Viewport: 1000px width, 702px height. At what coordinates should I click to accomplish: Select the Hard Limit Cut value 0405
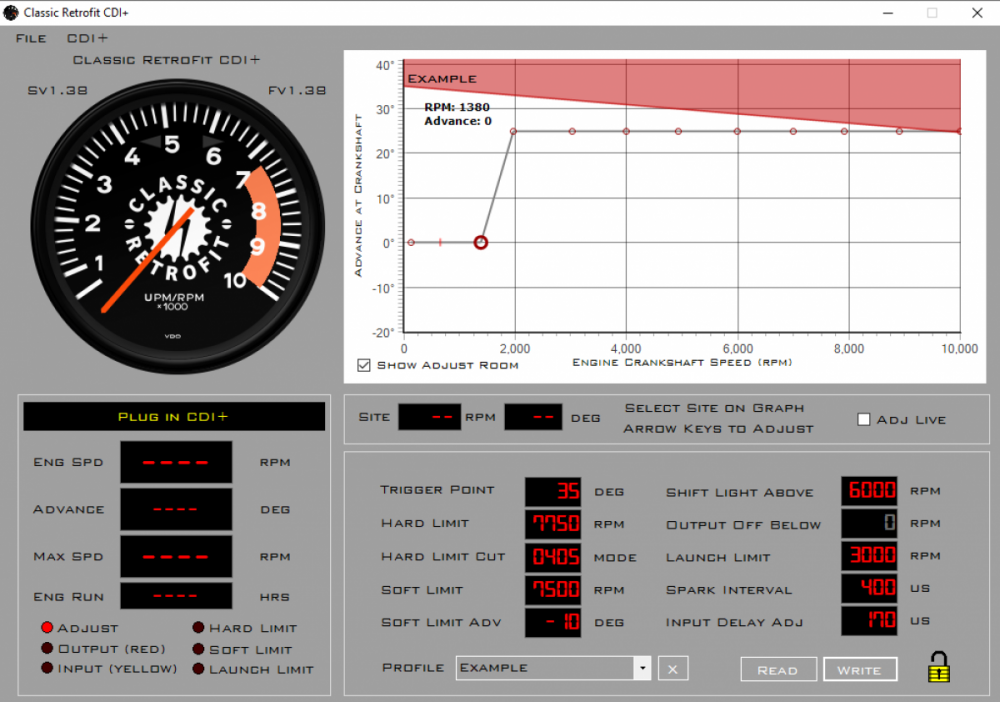pyautogui.click(x=553, y=557)
